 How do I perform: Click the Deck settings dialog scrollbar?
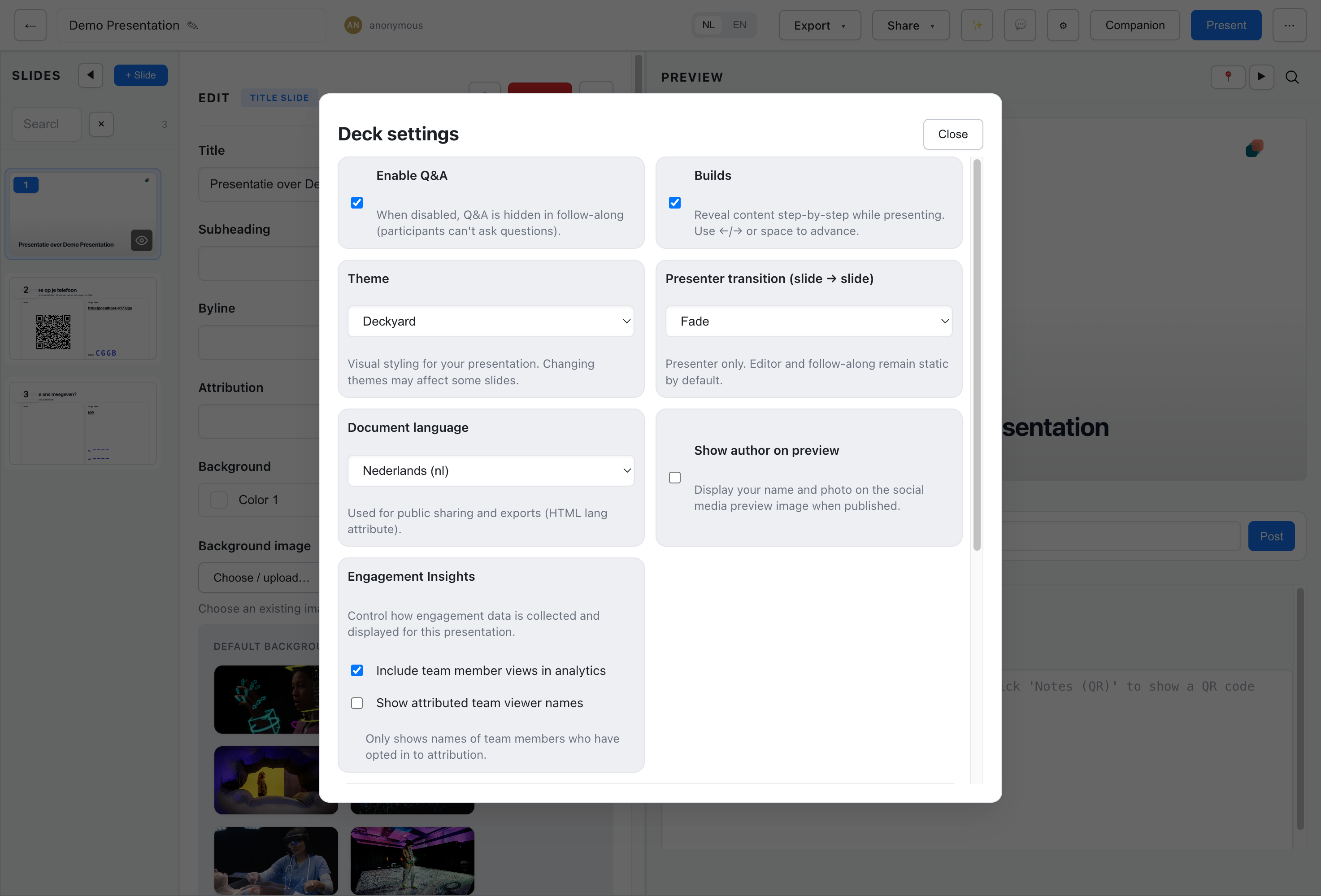point(977,355)
